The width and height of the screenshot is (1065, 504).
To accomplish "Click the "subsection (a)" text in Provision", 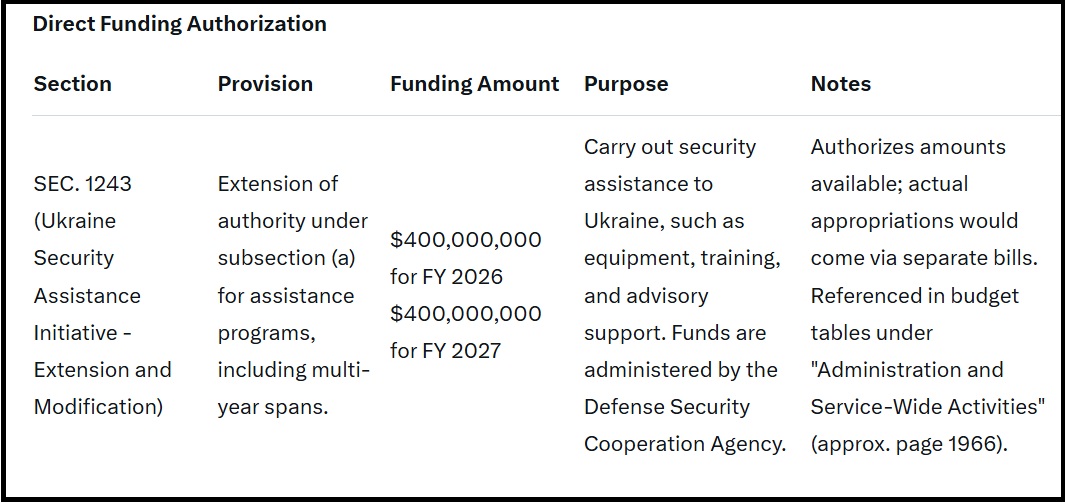I will click(x=286, y=258).
